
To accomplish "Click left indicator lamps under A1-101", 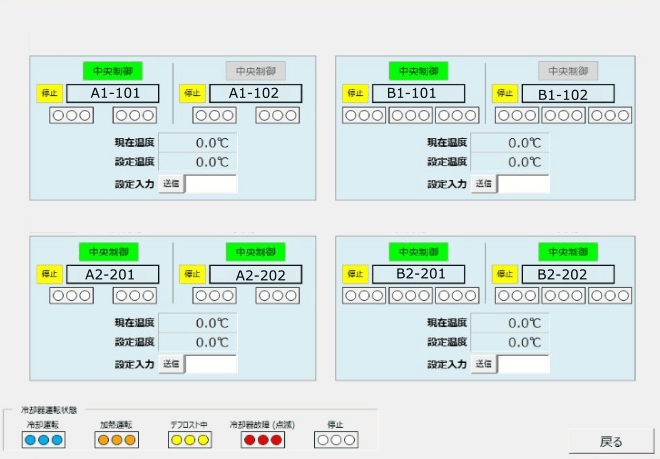I will click(71, 115).
